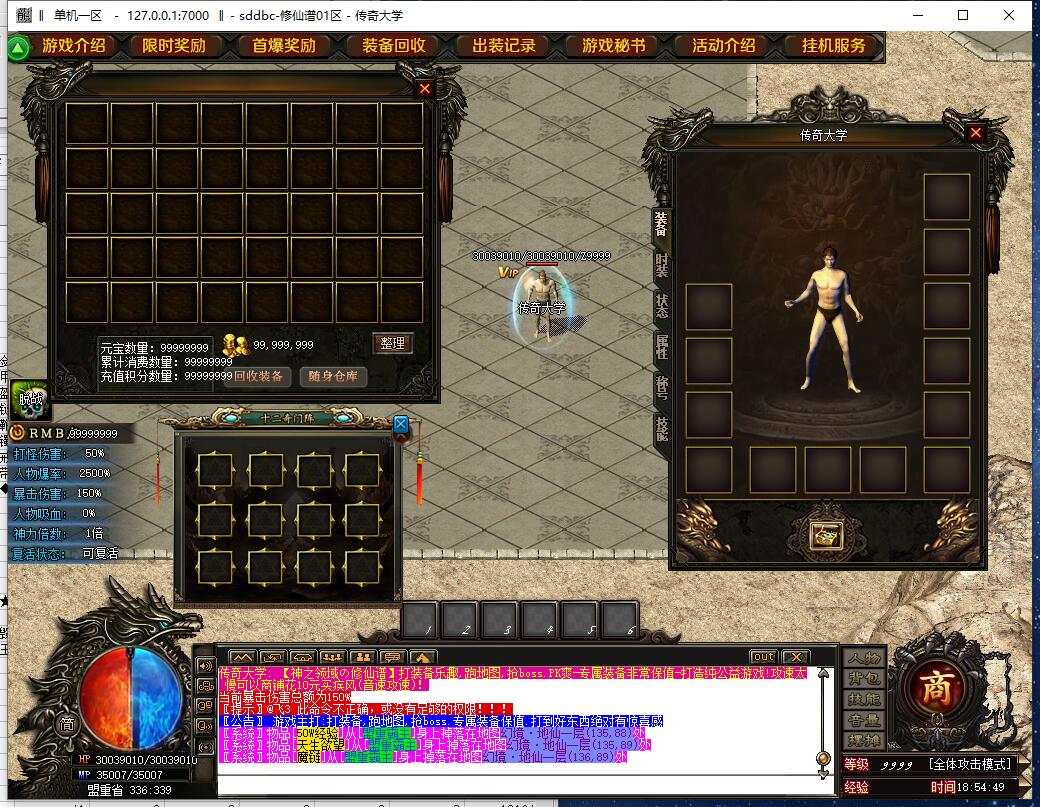The image size is (1040, 807).
Task: Select quick slot number 6
Action: click(619, 621)
